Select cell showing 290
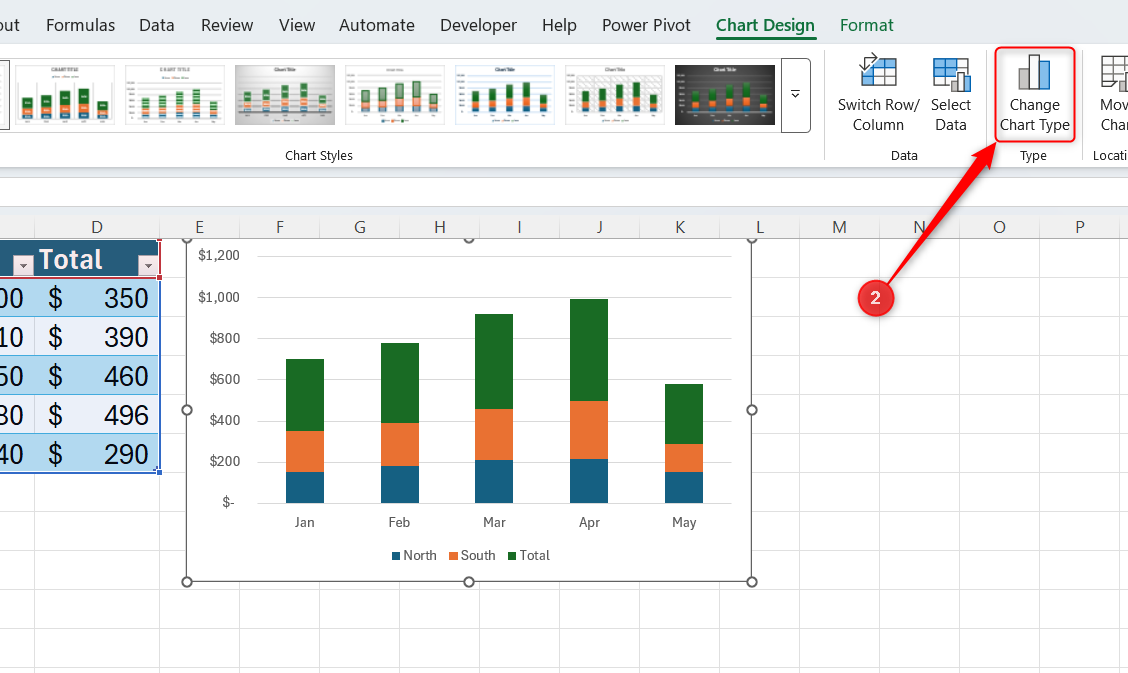The width and height of the screenshot is (1128, 673). 96,453
